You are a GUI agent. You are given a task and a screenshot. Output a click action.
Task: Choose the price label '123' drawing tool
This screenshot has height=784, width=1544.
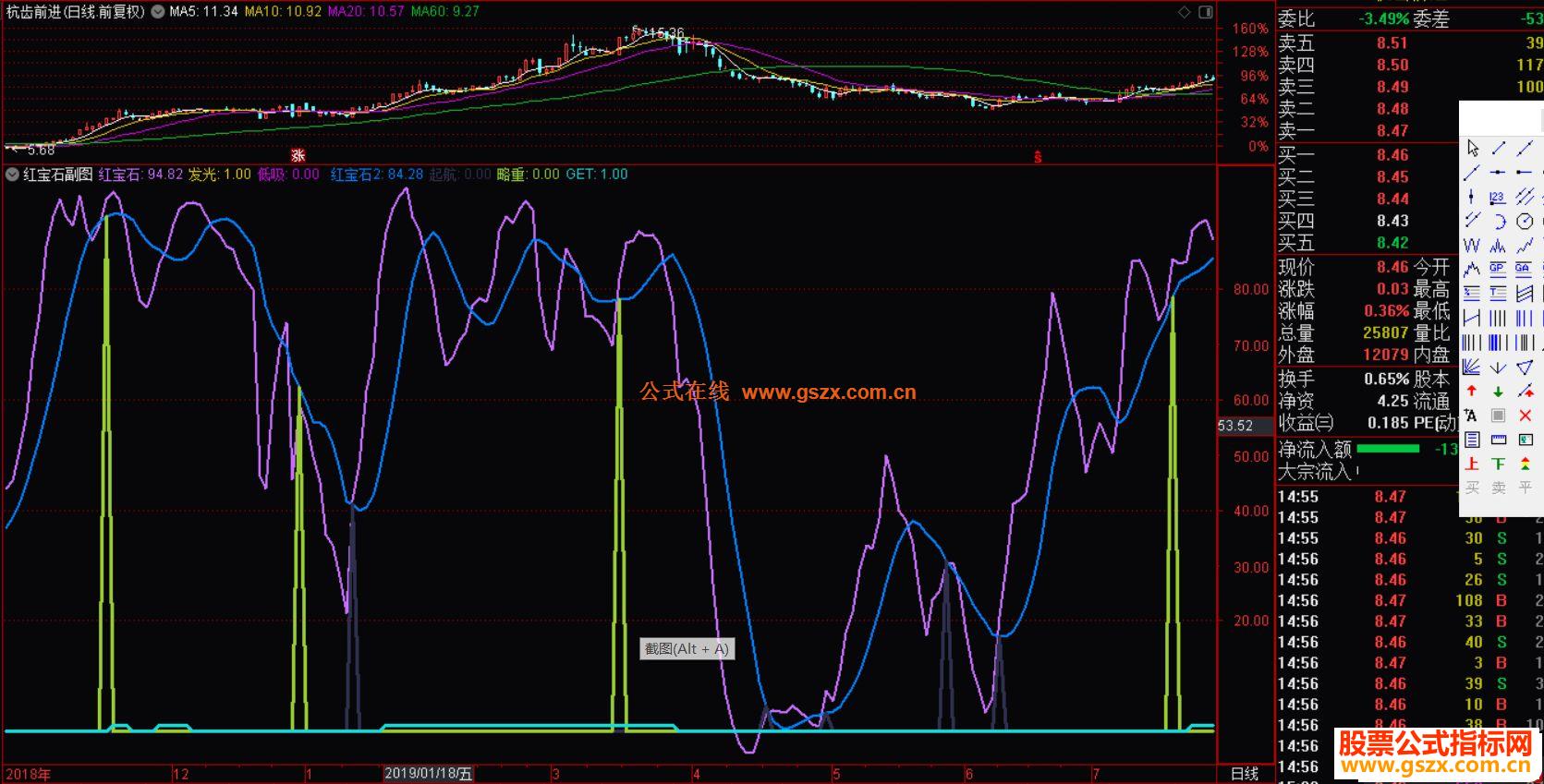[1498, 197]
